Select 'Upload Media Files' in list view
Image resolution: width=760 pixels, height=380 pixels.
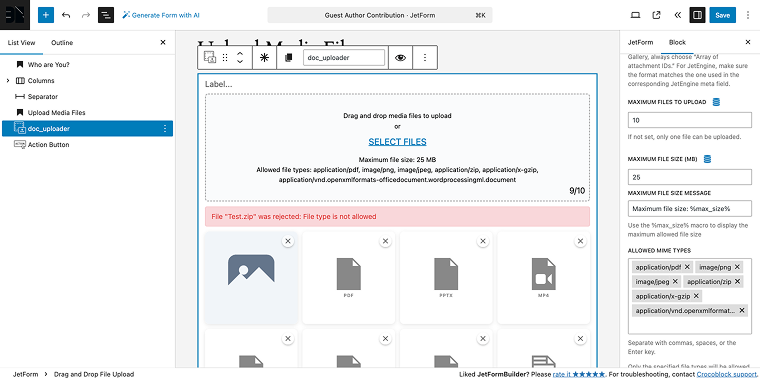(56, 112)
